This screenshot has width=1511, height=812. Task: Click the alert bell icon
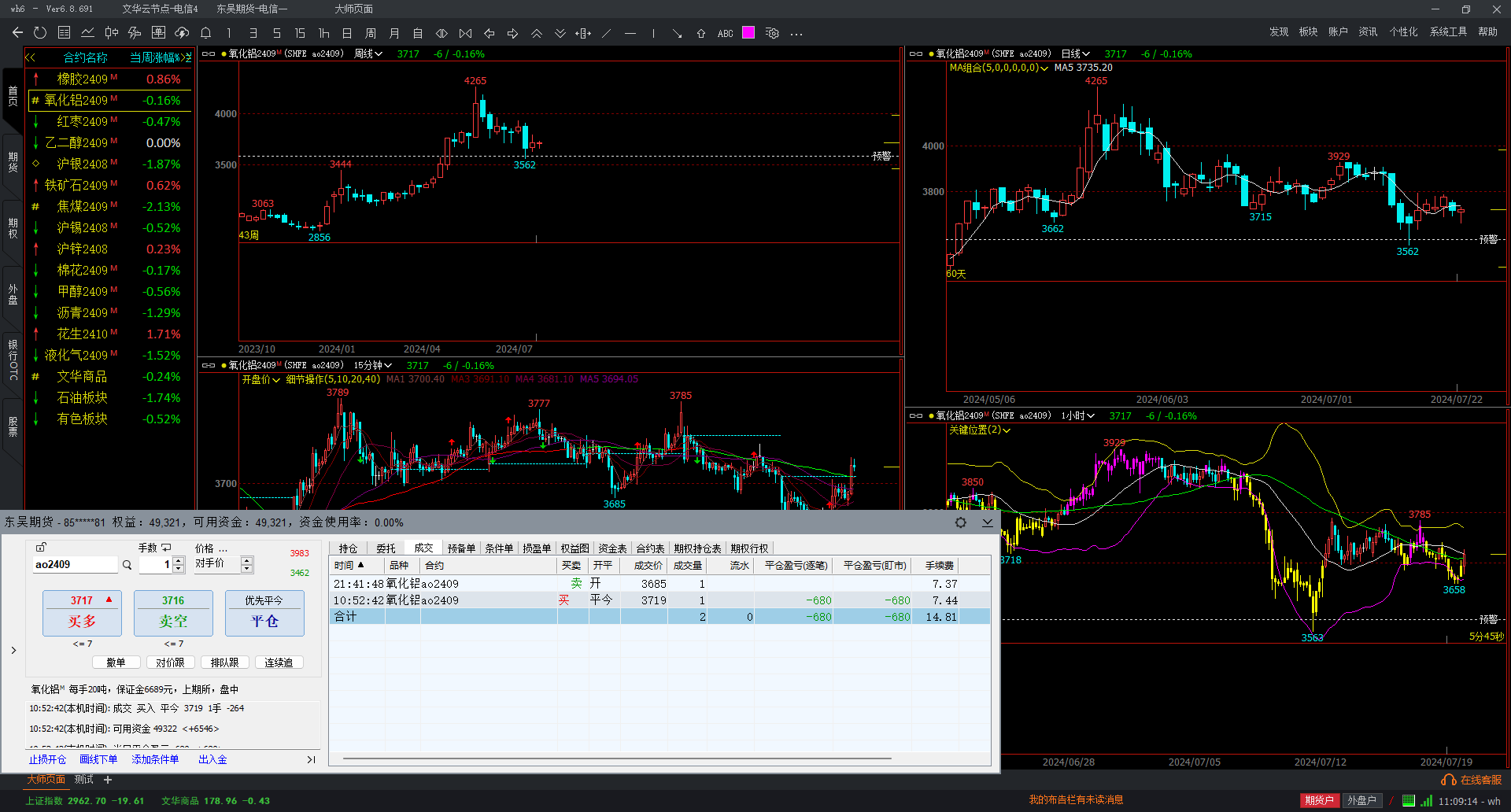pyautogui.click(x=205, y=33)
